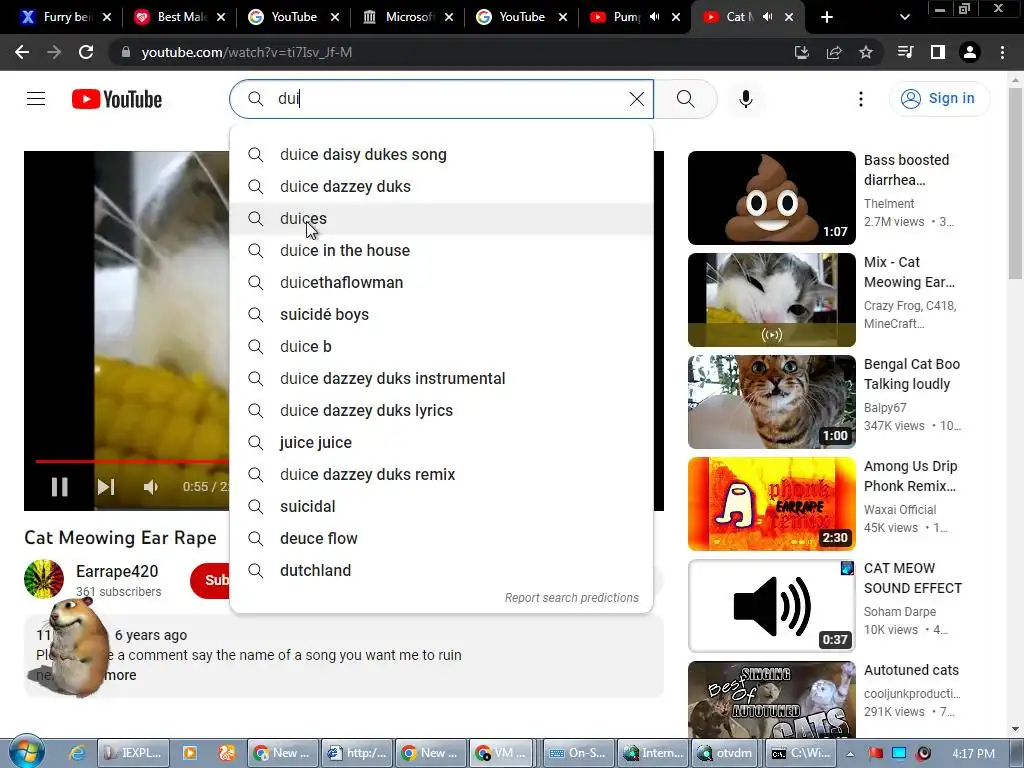Open Among Us Drip Phonk Remix thumbnail
The image size is (1024, 768).
tap(771, 504)
